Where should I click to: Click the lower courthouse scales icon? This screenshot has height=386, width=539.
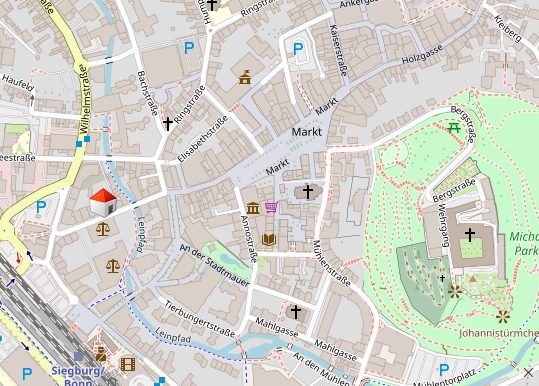tap(113, 266)
